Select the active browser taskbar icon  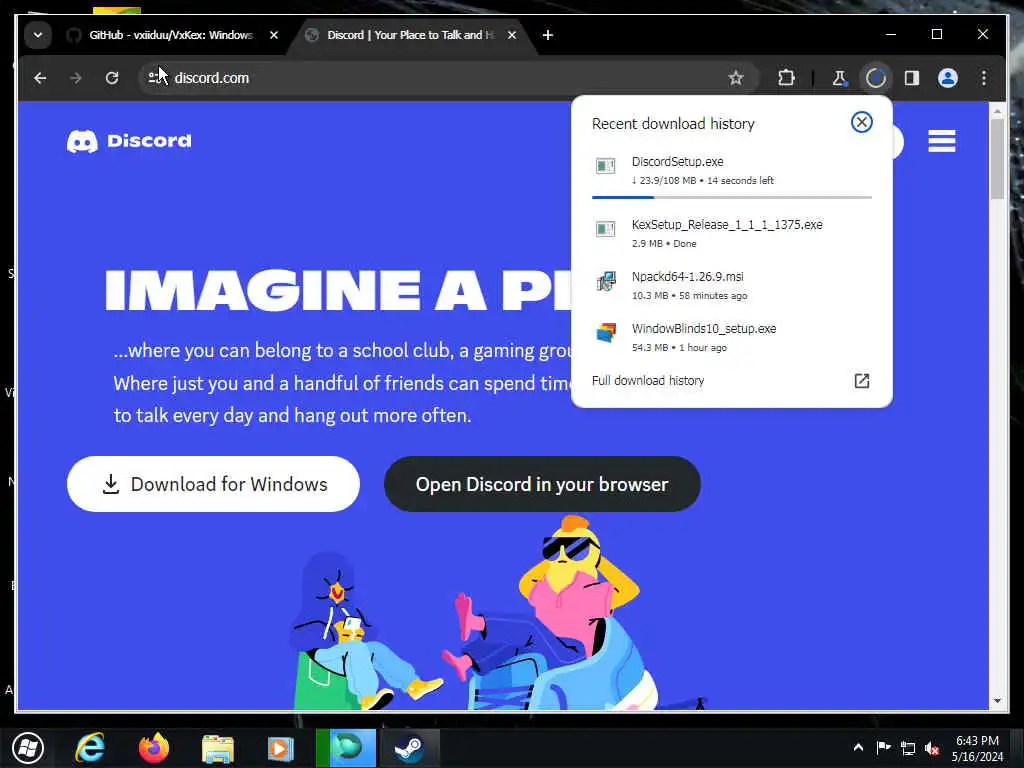pos(346,748)
